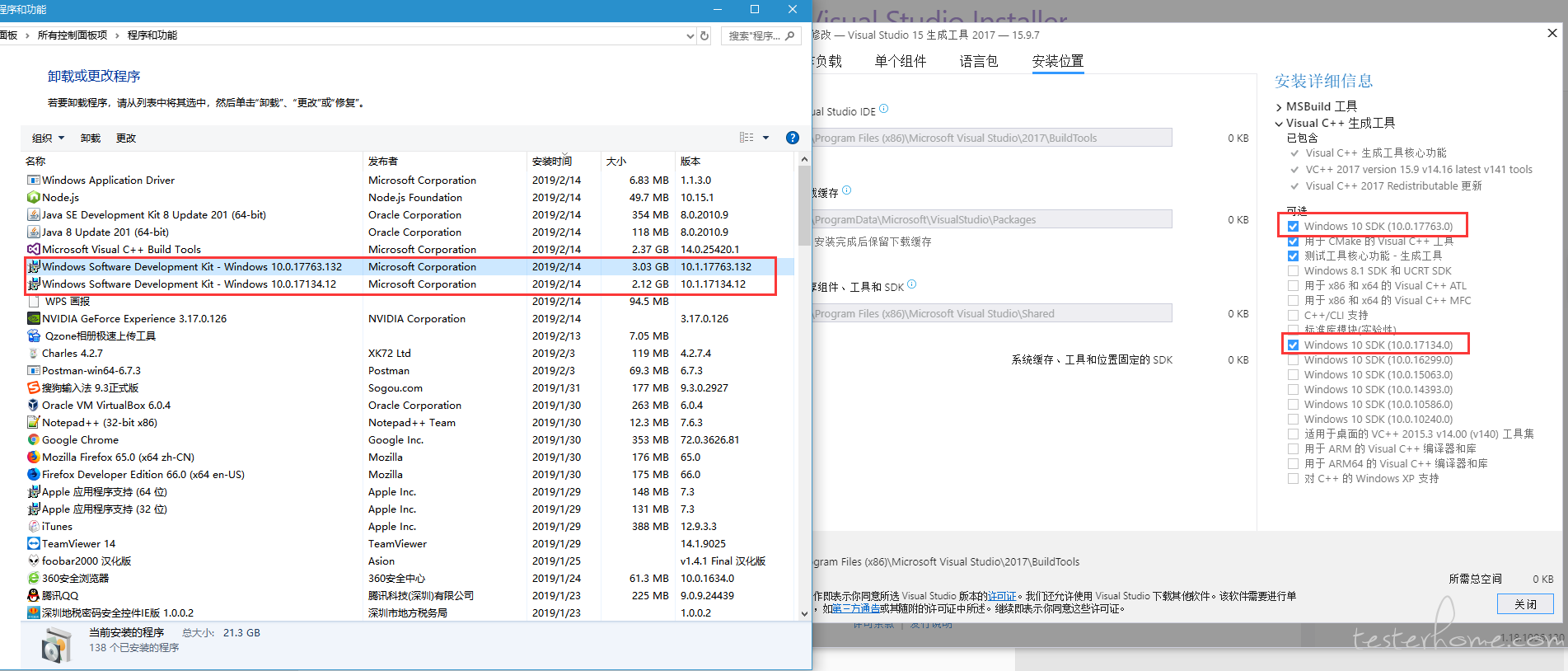This screenshot has height=671, width=1568.
Task: Click the 卸载 toolbar button
Action: (x=91, y=138)
